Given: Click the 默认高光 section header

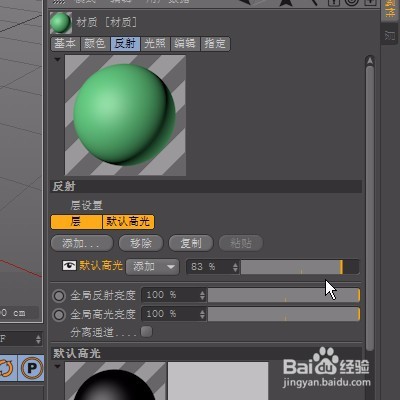Looking at the screenshot, I should click(206, 353).
